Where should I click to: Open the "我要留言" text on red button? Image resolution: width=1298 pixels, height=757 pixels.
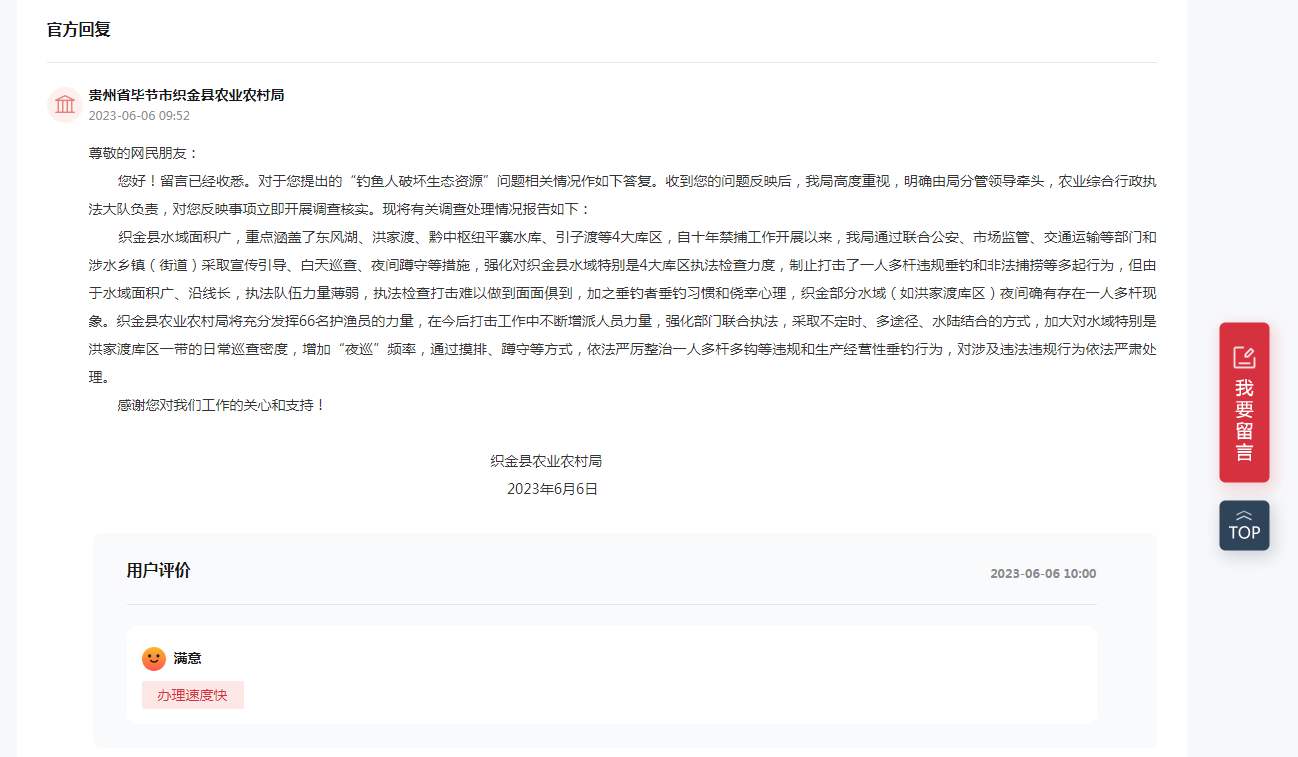tap(1244, 420)
